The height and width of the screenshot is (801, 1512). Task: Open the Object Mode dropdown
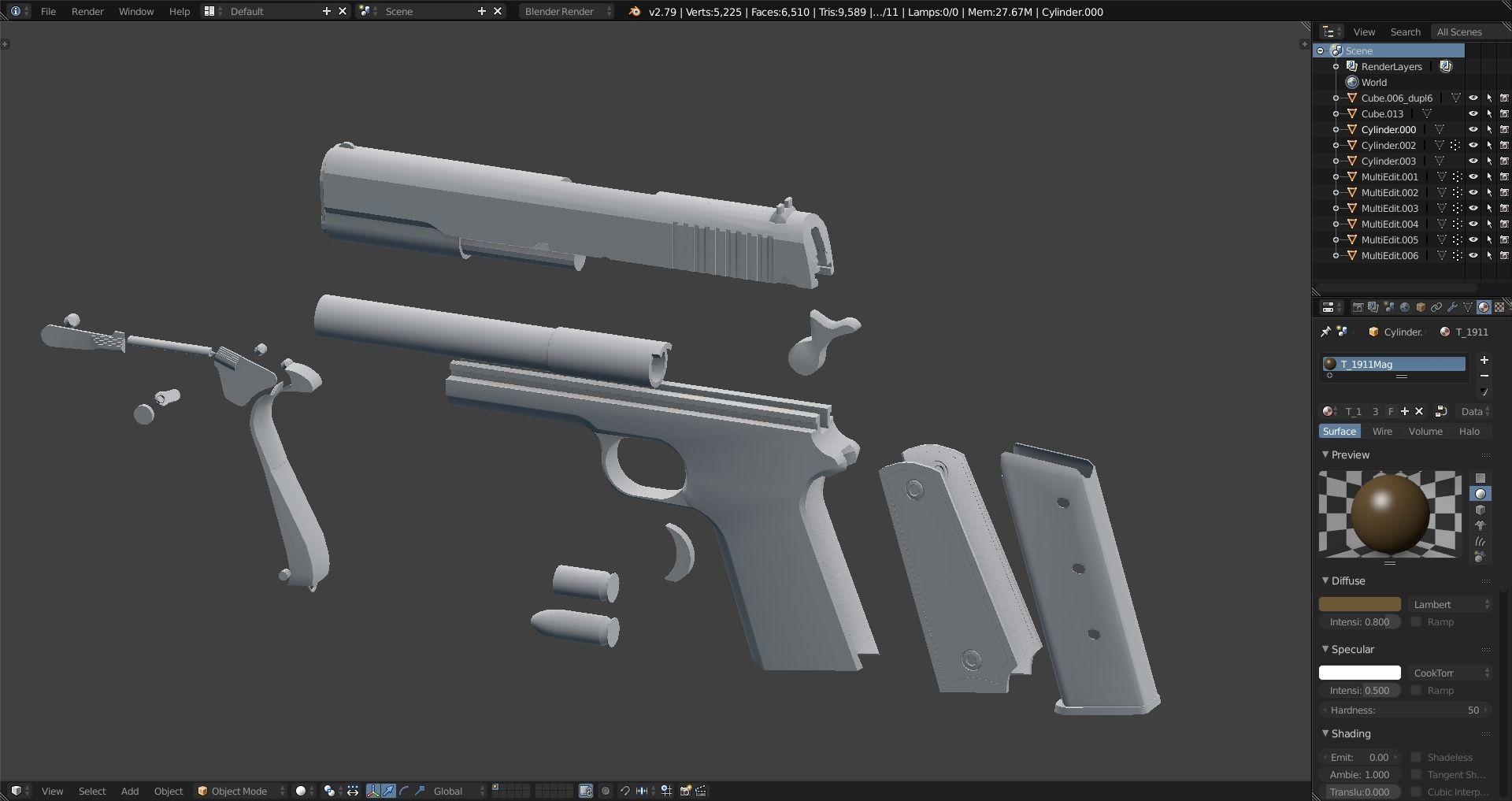[x=240, y=791]
